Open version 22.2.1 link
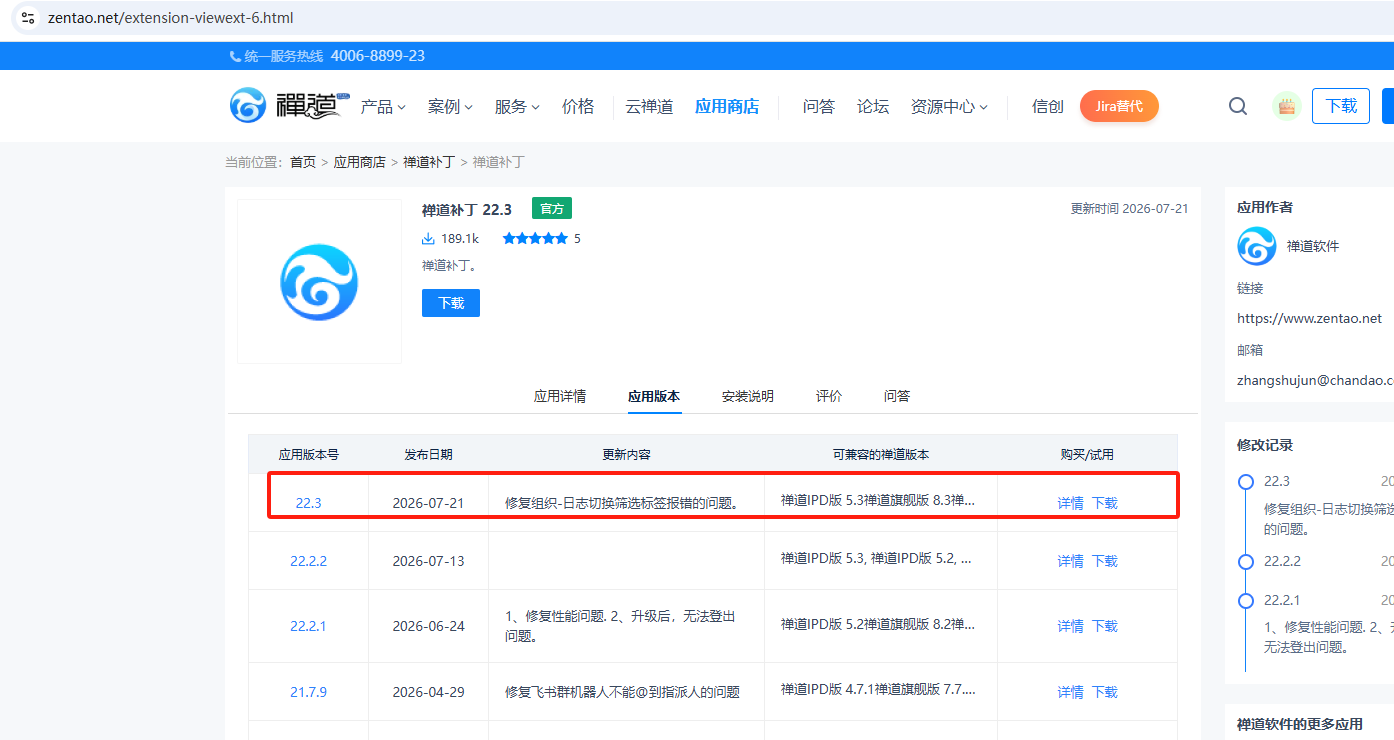The image size is (1394, 740). click(308, 626)
